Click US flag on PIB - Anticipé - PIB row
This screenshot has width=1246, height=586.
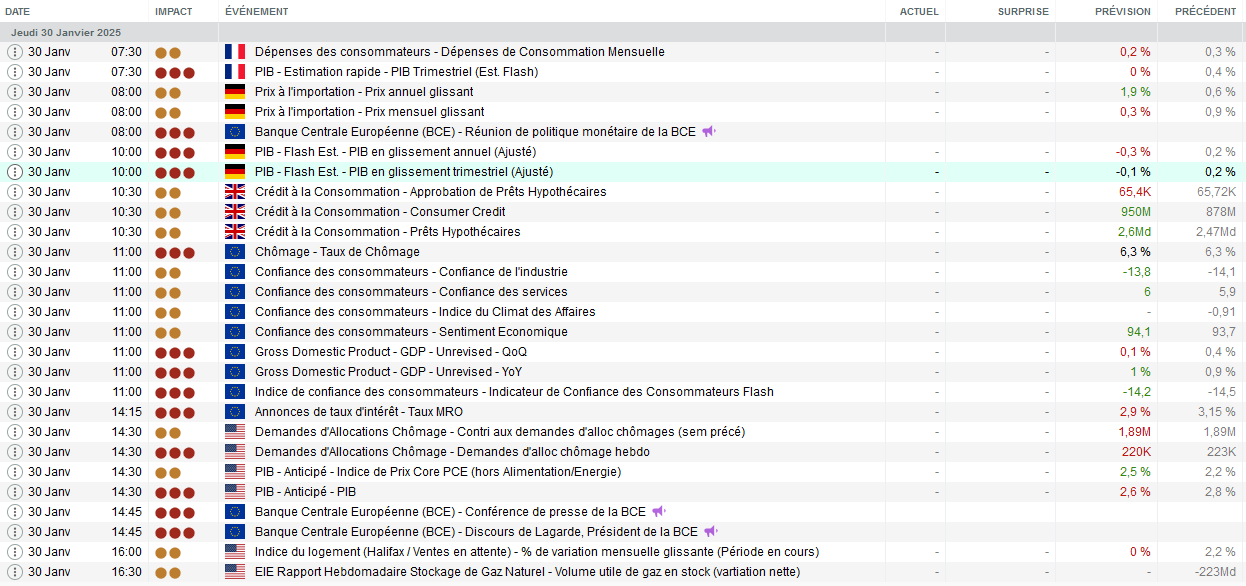click(235, 492)
